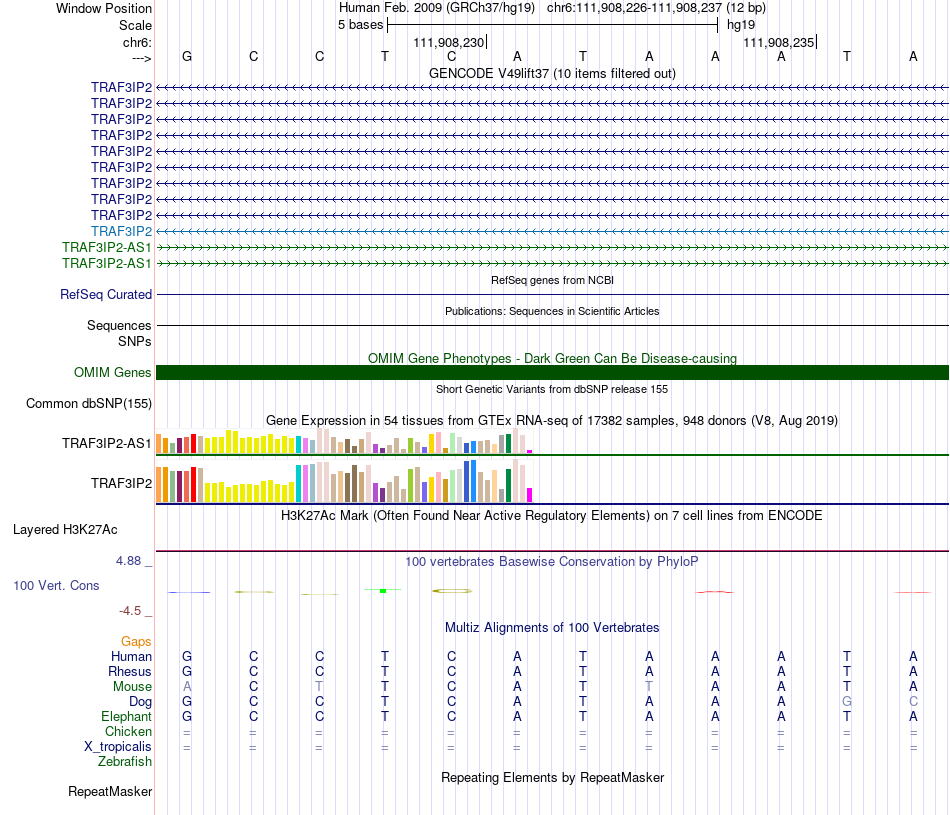Click the light blue TRAF3IP2 transcript label
Viewport: 950px width, 815px height.
click(121, 231)
